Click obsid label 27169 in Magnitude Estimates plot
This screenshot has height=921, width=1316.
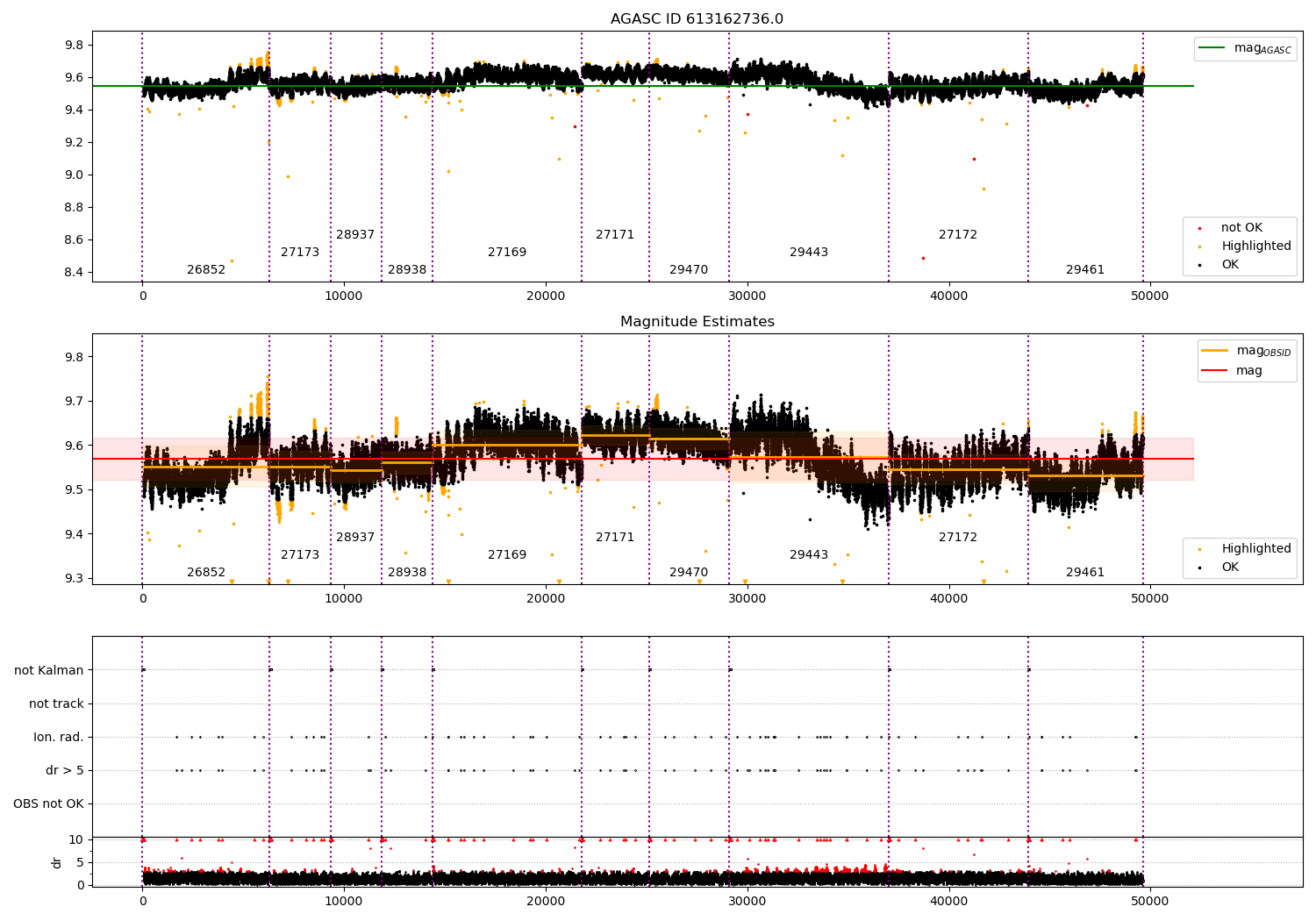coord(507,555)
